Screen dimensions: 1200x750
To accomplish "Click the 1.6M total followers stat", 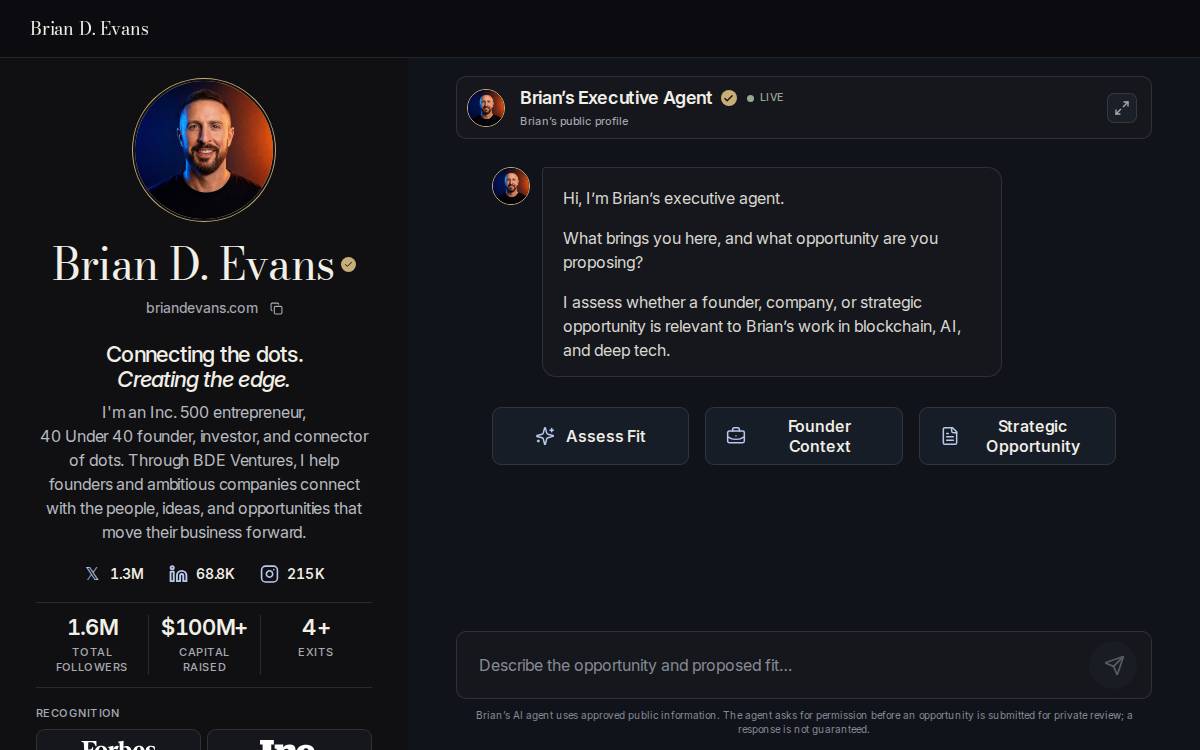I will (92, 644).
